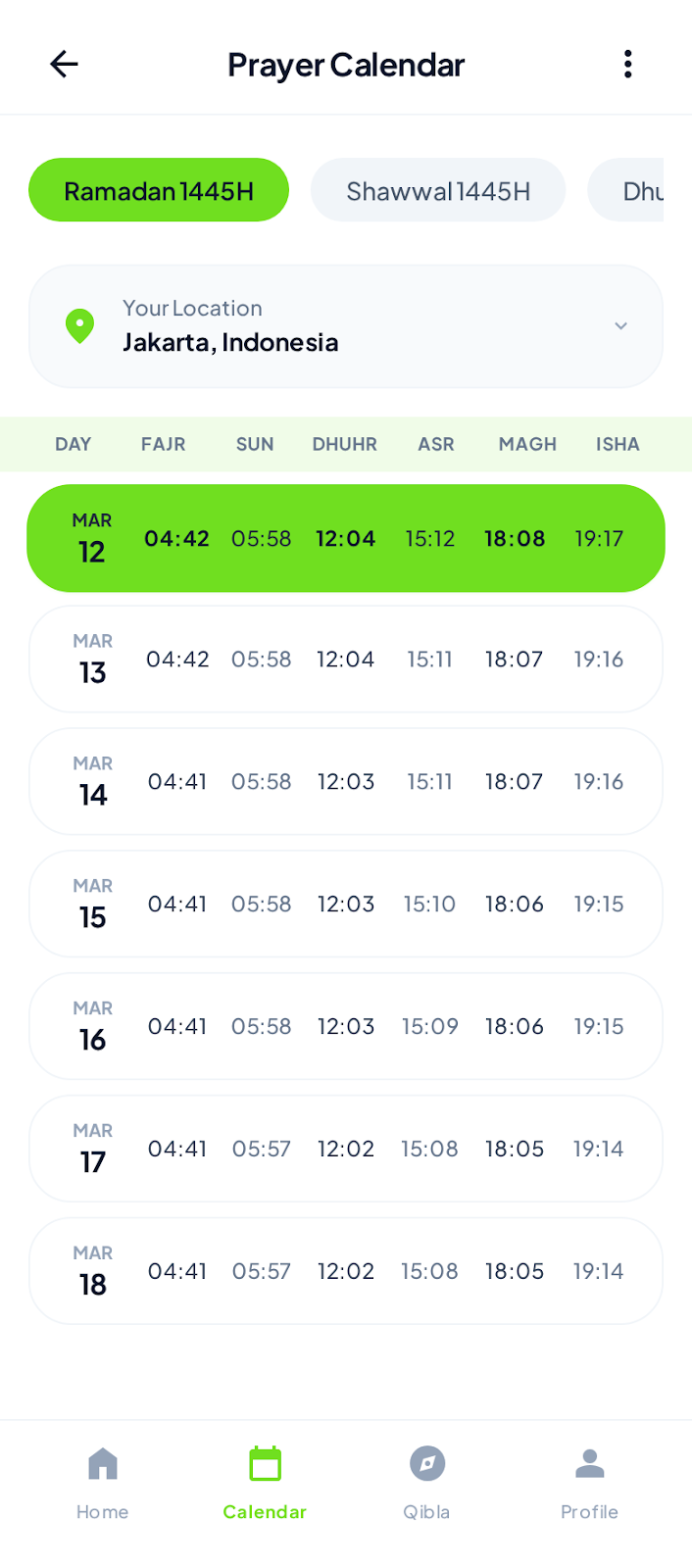Viewport: 692px width, 1568px height.
Task: Tap the green location pin icon
Action: 79,326
